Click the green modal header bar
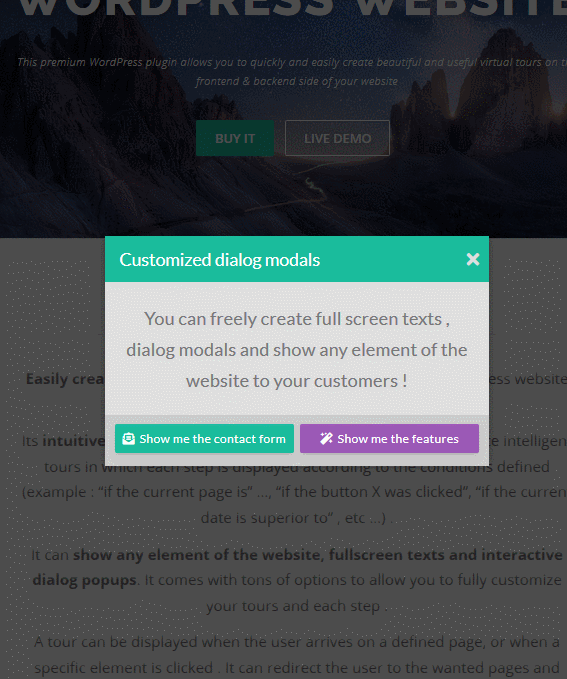The image size is (567, 679). 297,259
